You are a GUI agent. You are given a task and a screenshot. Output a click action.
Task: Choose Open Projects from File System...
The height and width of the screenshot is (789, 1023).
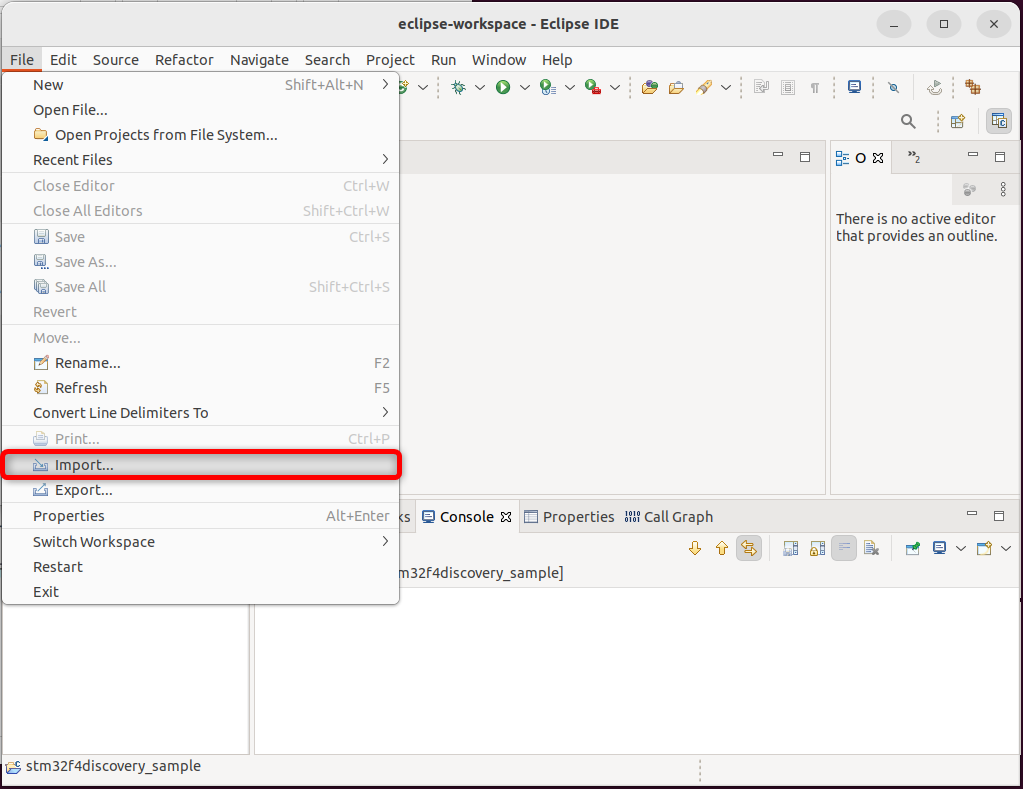coord(200,134)
